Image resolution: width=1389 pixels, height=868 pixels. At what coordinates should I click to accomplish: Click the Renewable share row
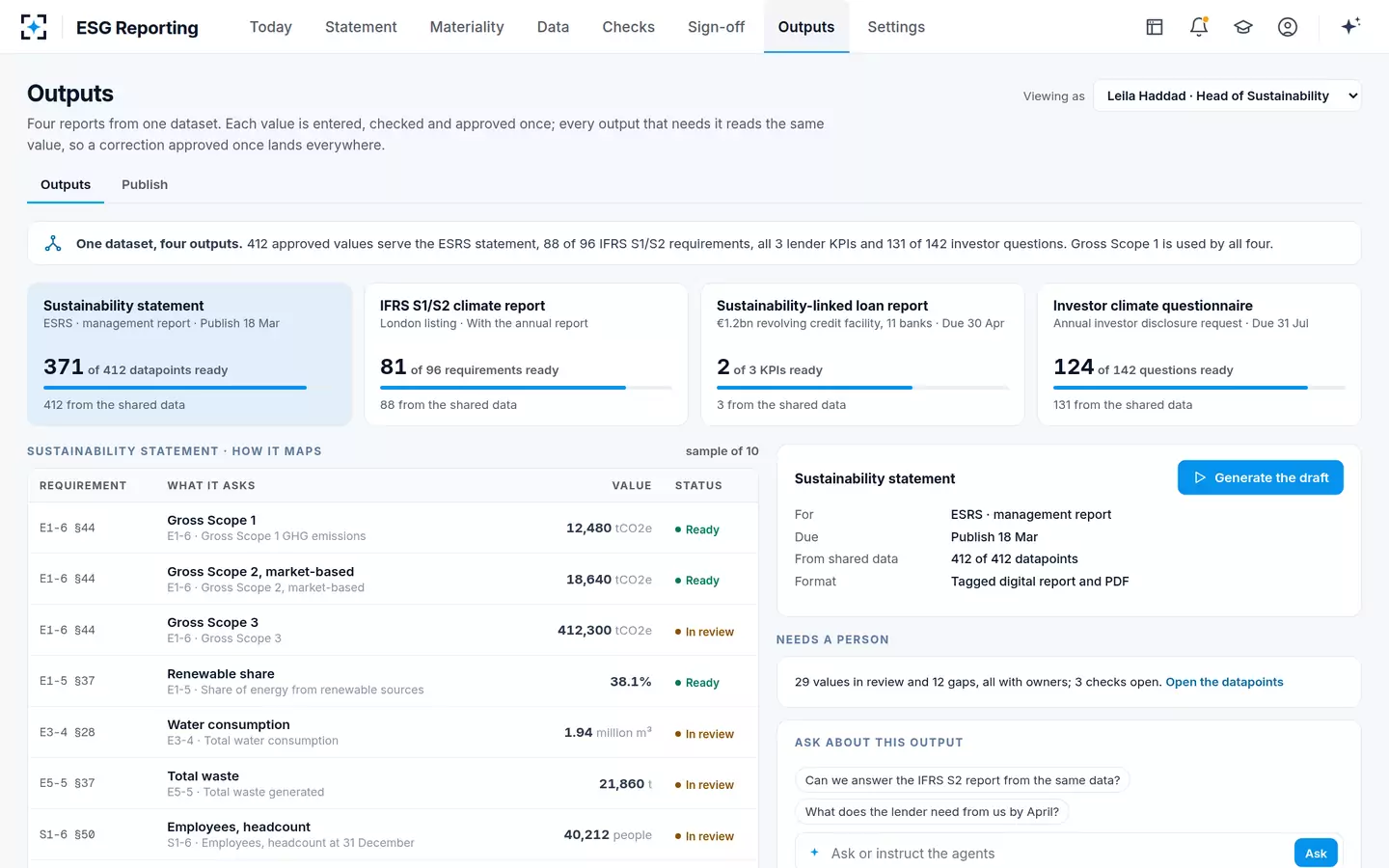pos(393,681)
